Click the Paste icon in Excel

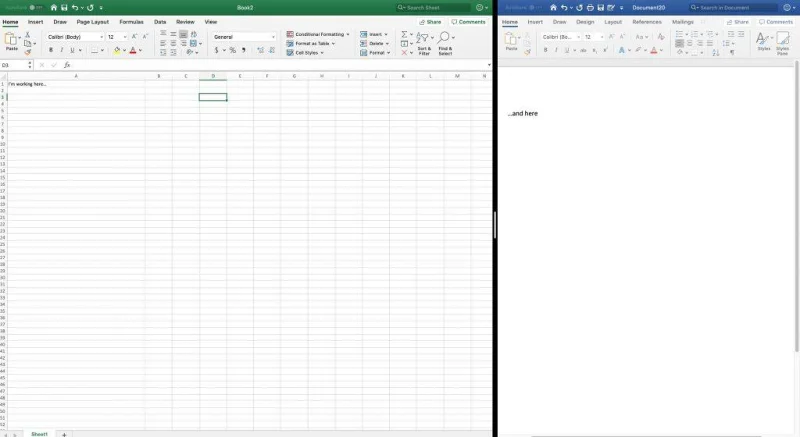tap(12, 40)
